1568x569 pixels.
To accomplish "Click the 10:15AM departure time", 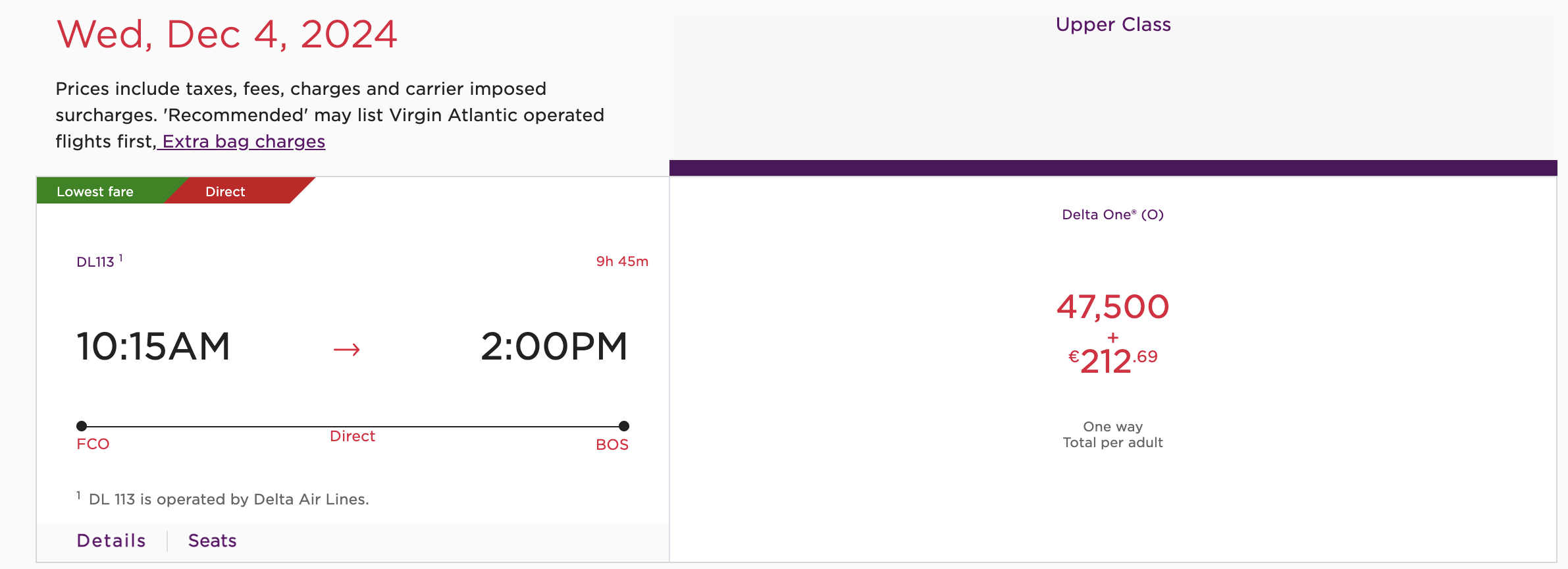I will (153, 346).
